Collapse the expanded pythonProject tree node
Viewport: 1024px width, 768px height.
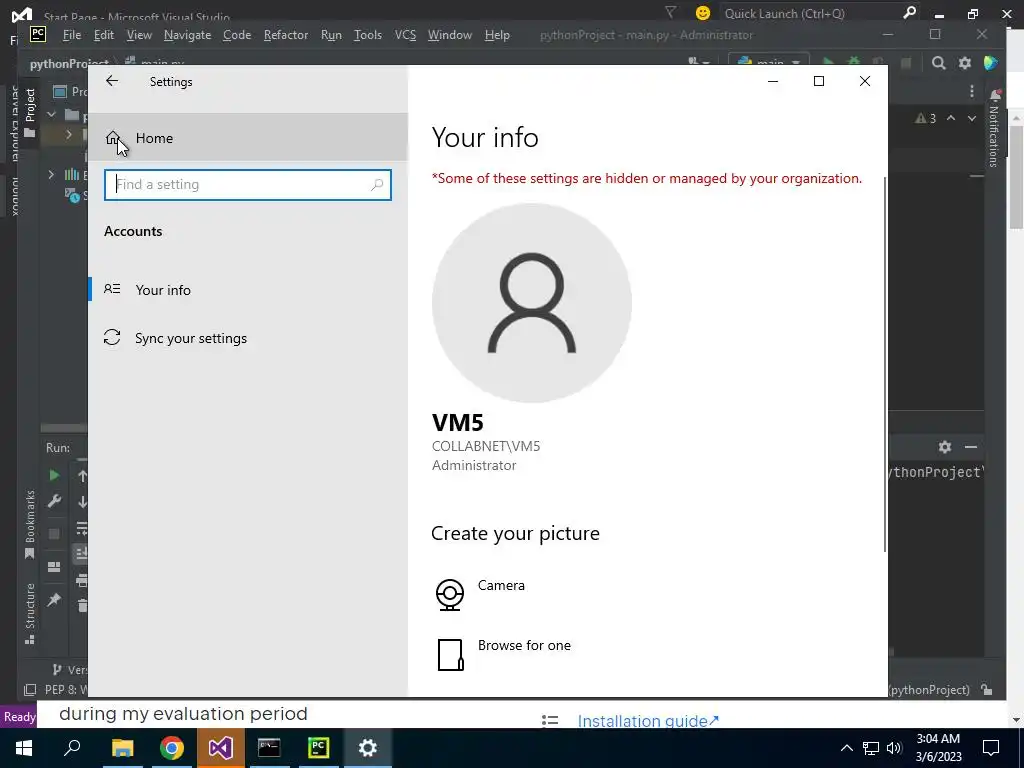click(51, 115)
